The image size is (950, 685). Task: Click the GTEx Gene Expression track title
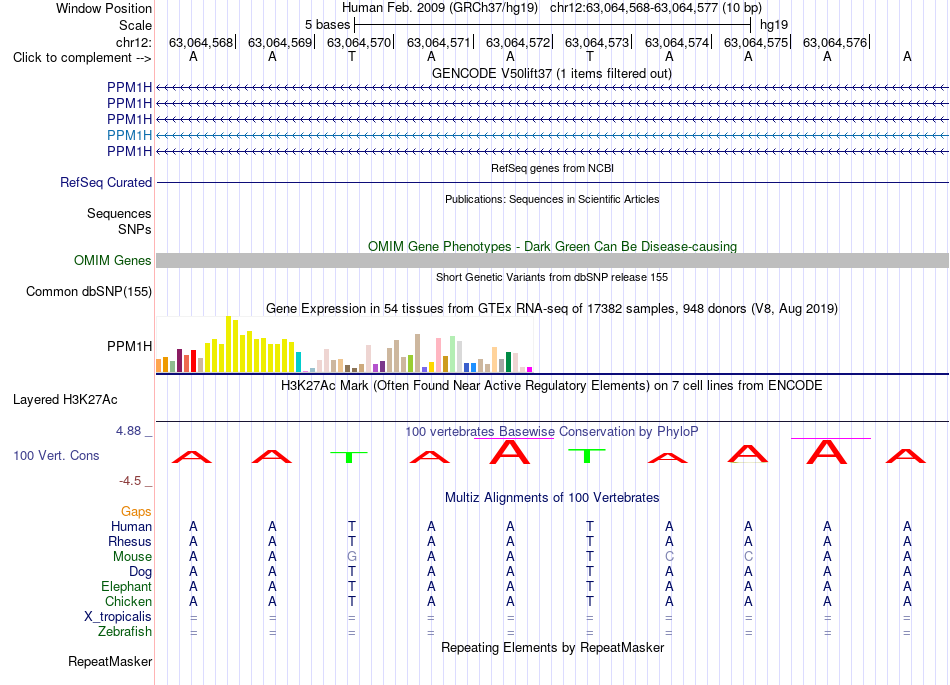coord(551,308)
